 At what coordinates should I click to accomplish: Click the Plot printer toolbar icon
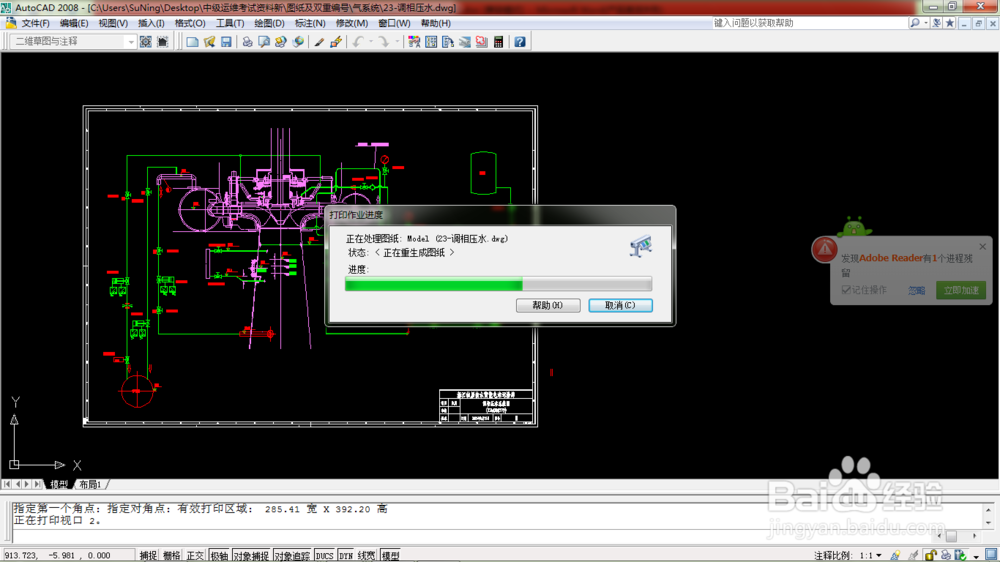(247, 42)
